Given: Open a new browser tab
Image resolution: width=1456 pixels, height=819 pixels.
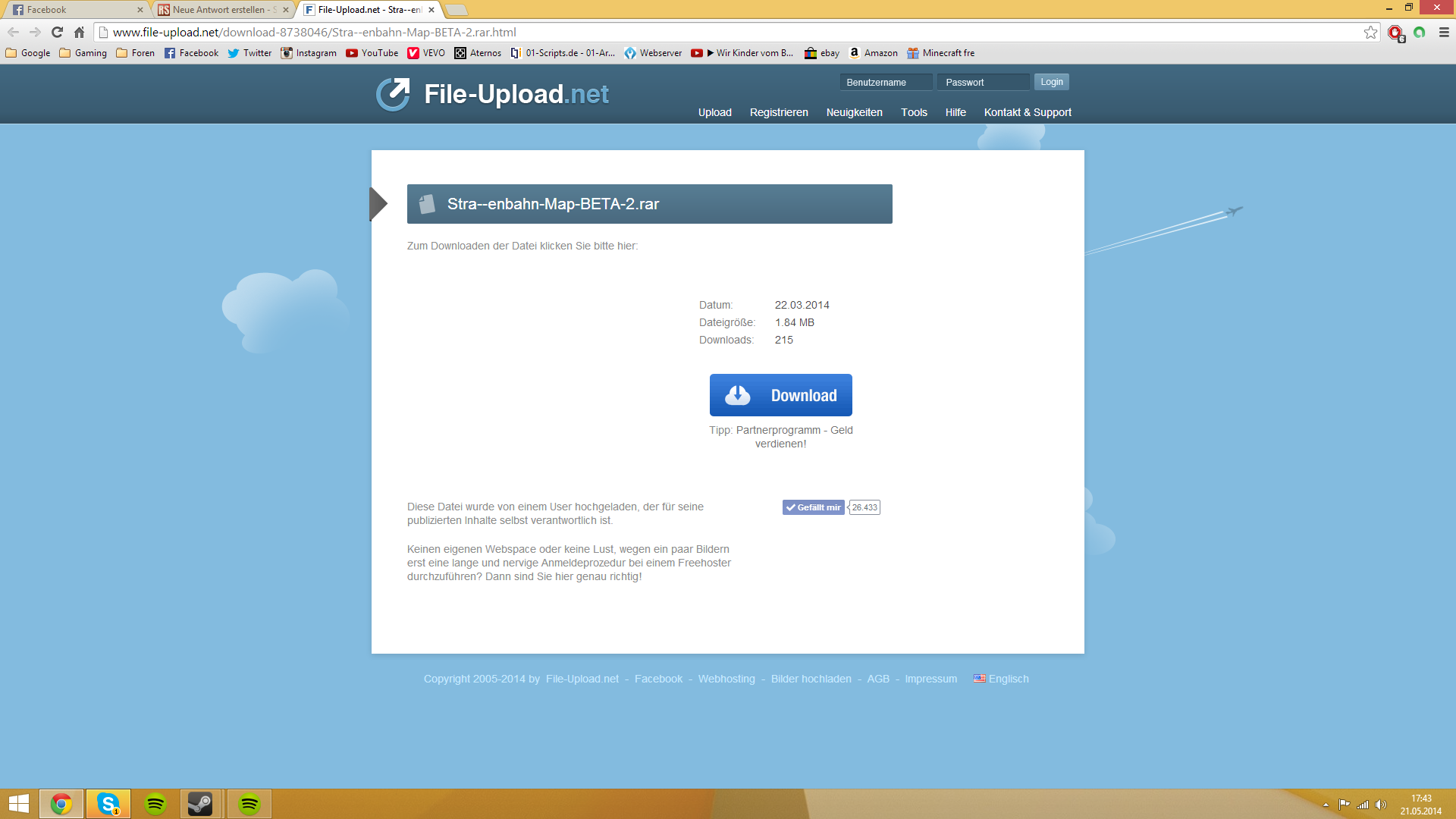Looking at the screenshot, I should click(x=456, y=10).
